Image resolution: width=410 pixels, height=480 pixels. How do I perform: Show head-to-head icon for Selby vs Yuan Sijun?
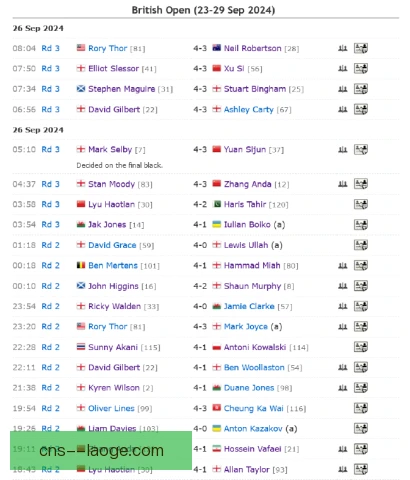343,150
